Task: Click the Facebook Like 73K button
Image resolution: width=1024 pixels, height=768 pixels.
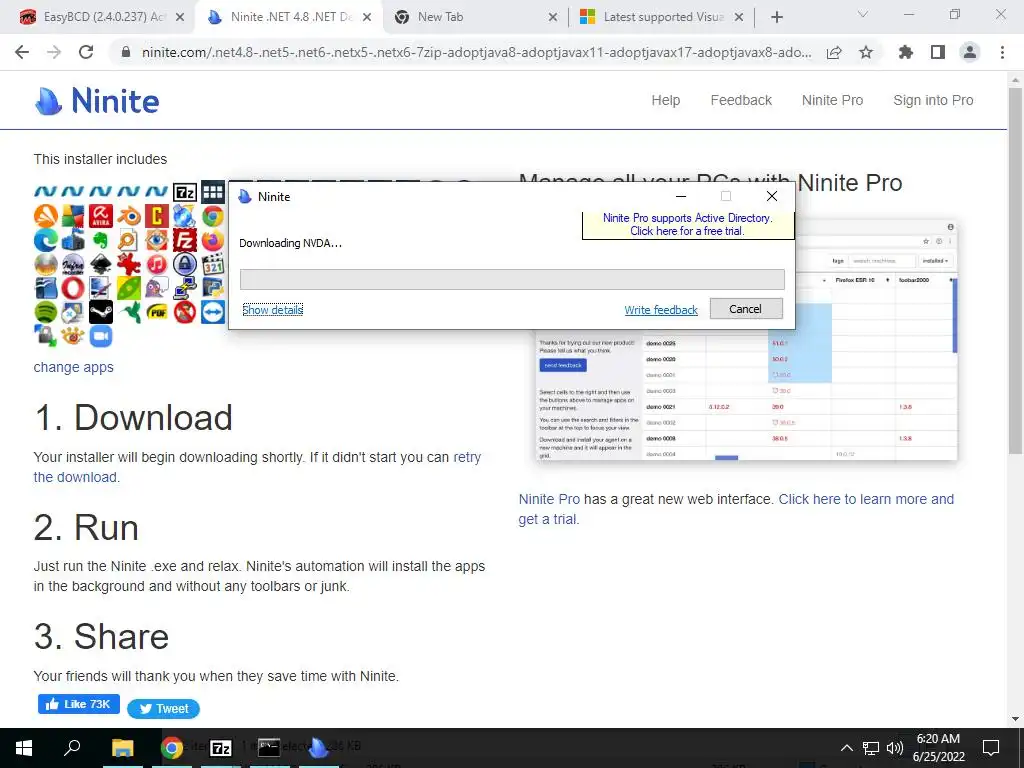Action: click(x=79, y=704)
